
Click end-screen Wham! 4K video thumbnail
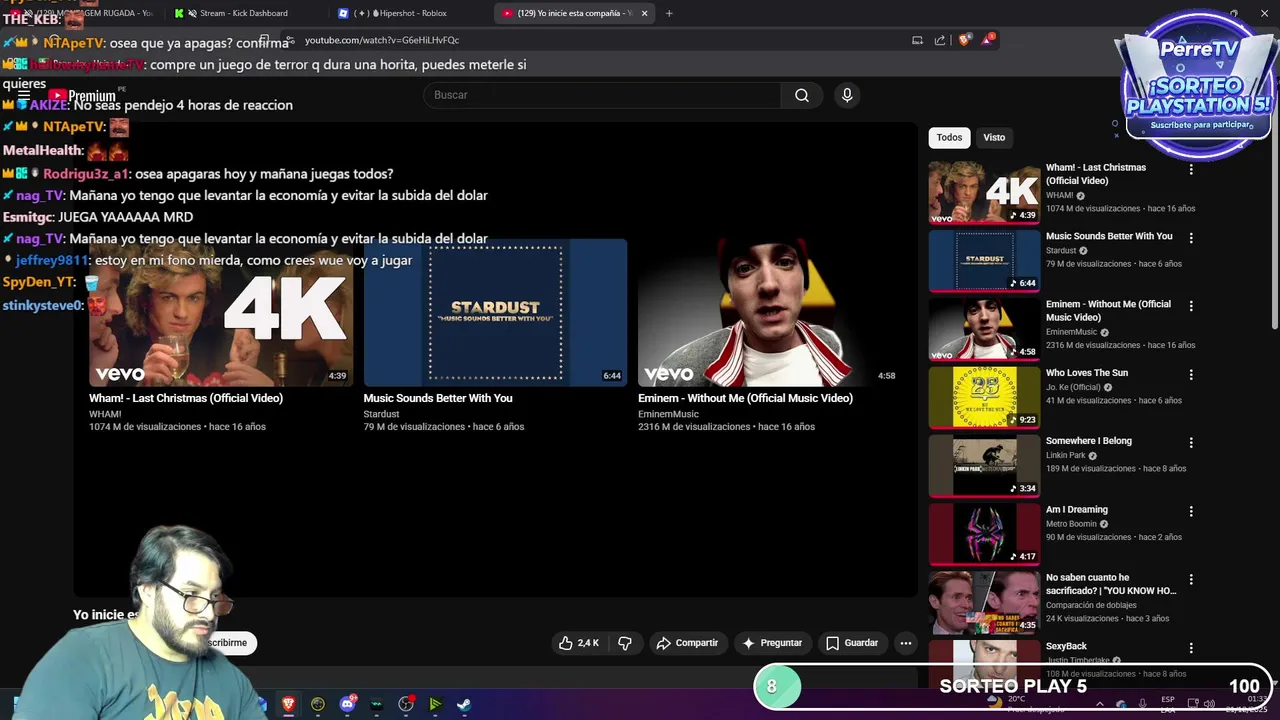(x=221, y=312)
